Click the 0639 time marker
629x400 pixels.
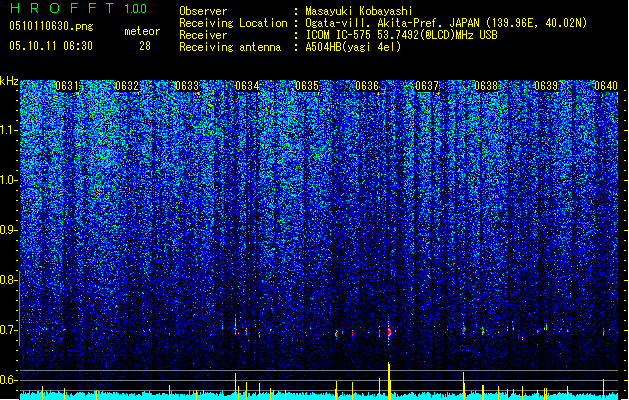[546, 86]
